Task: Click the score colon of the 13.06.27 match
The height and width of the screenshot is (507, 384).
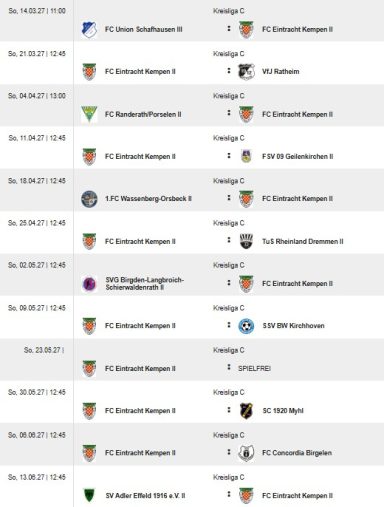Action: 229,494
